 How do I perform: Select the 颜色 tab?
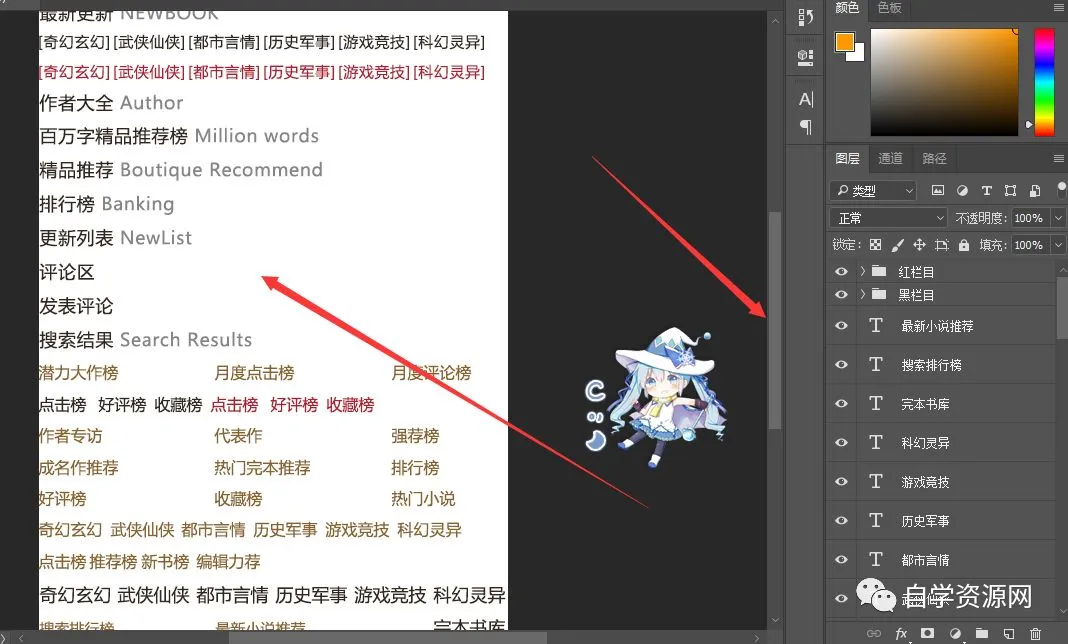(x=847, y=7)
